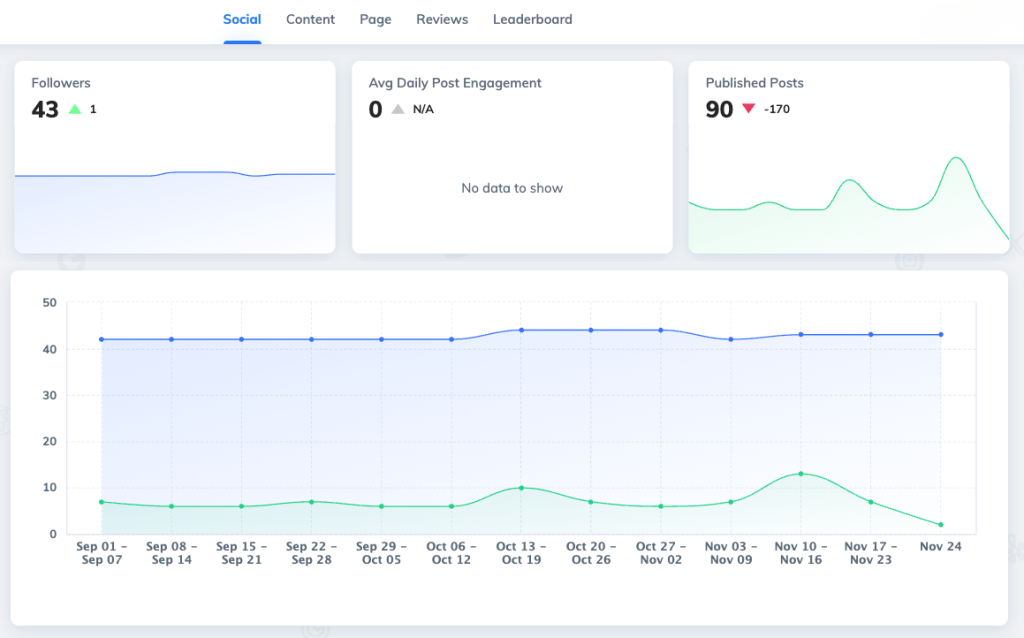1024x638 pixels.
Task: Click the Published Posts sparkline peak
Action: tap(956, 159)
